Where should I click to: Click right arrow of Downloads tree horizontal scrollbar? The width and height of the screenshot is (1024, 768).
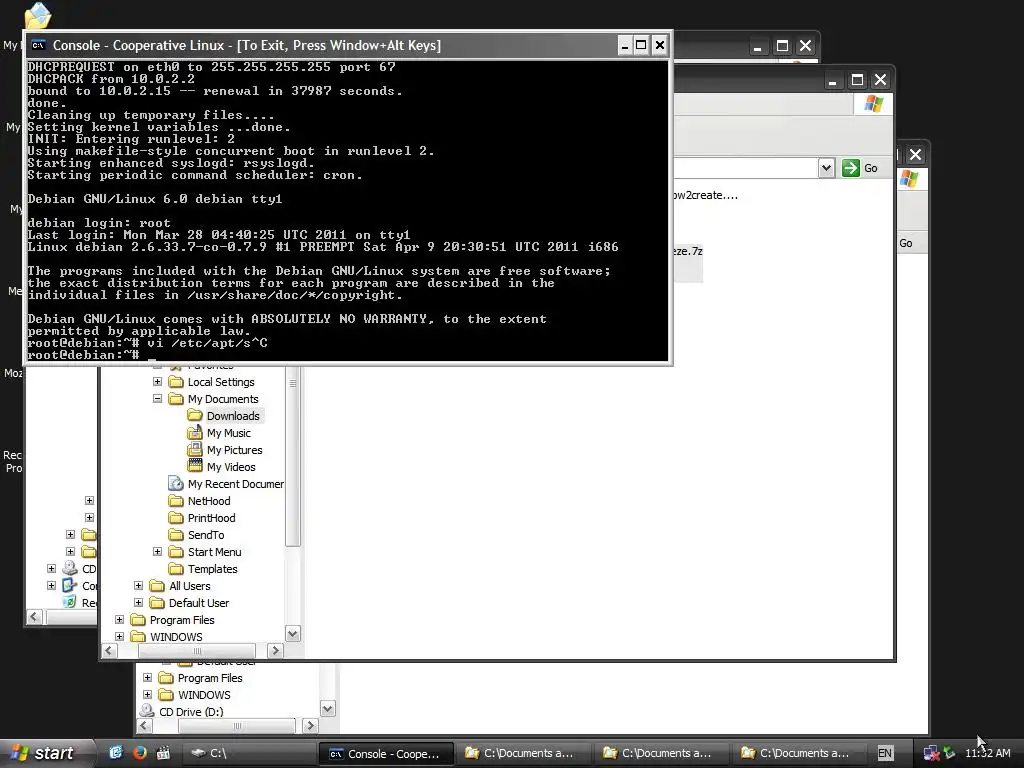(275, 650)
